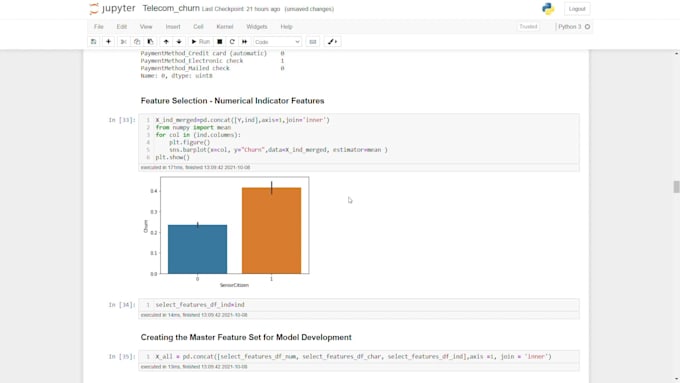The image size is (680, 383).
Task: Click the vertical scrollbar thumb
Action: [676, 187]
